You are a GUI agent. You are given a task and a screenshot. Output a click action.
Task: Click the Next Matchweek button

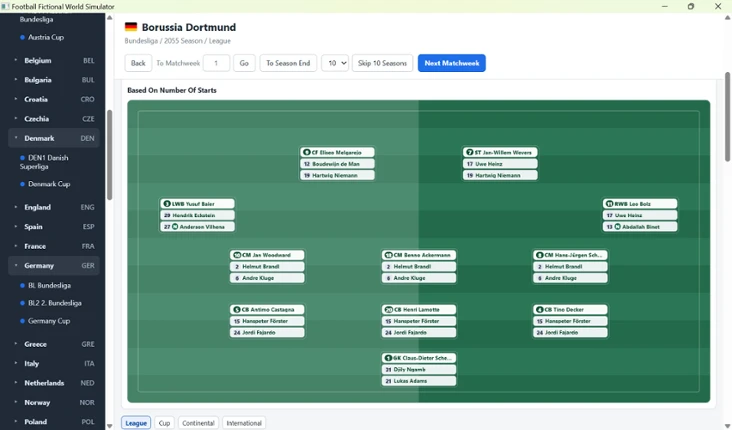[451, 63]
